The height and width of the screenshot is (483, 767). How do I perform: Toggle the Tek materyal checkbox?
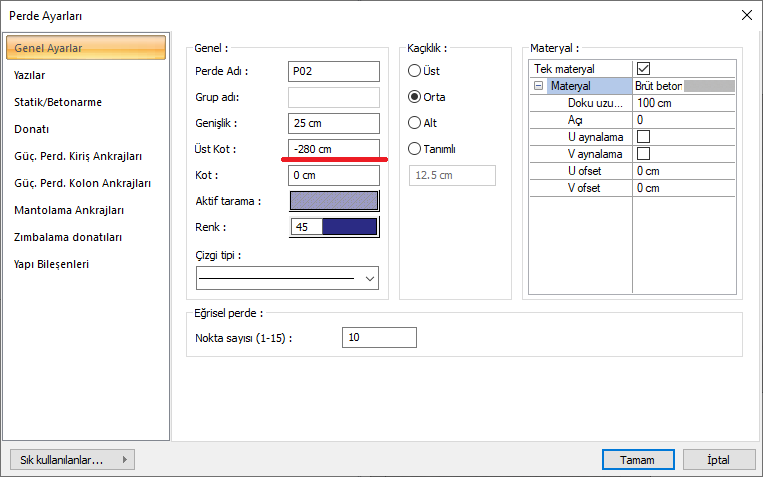tap(643, 69)
